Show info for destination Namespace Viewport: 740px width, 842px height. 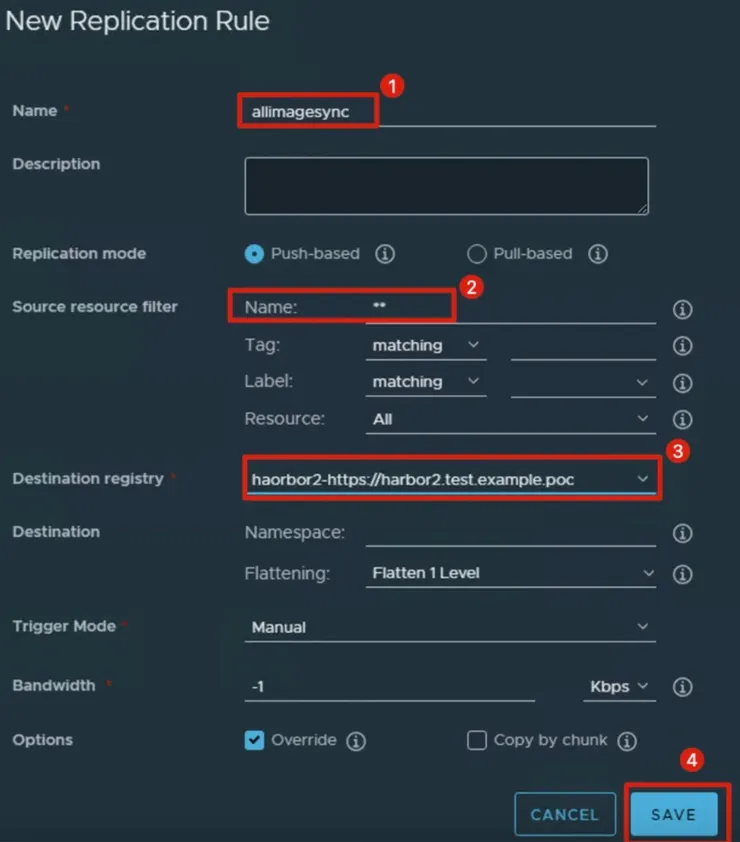pos(683,533)
